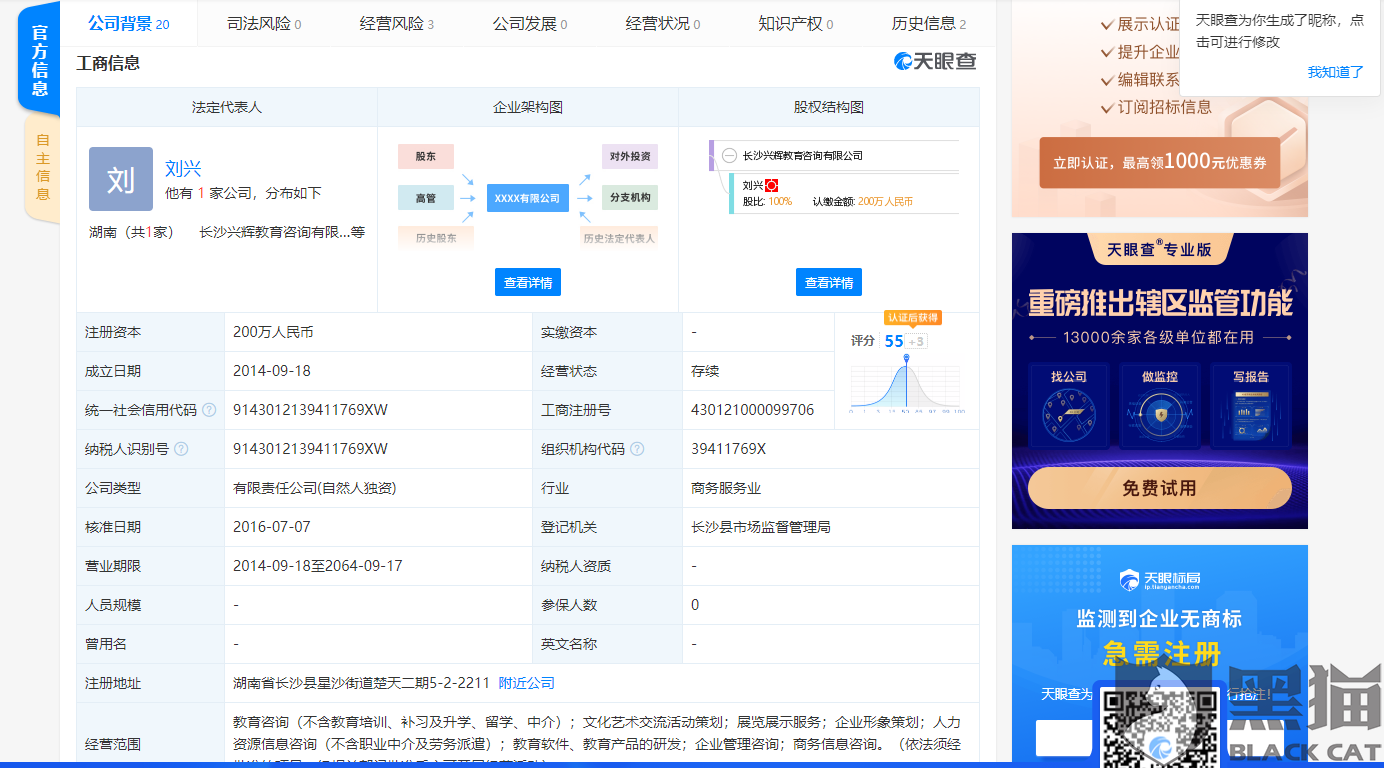Screen dimensions: 1384x768
Task: Click the QR code at the bottom right
Action: [x=1161, y=726]
